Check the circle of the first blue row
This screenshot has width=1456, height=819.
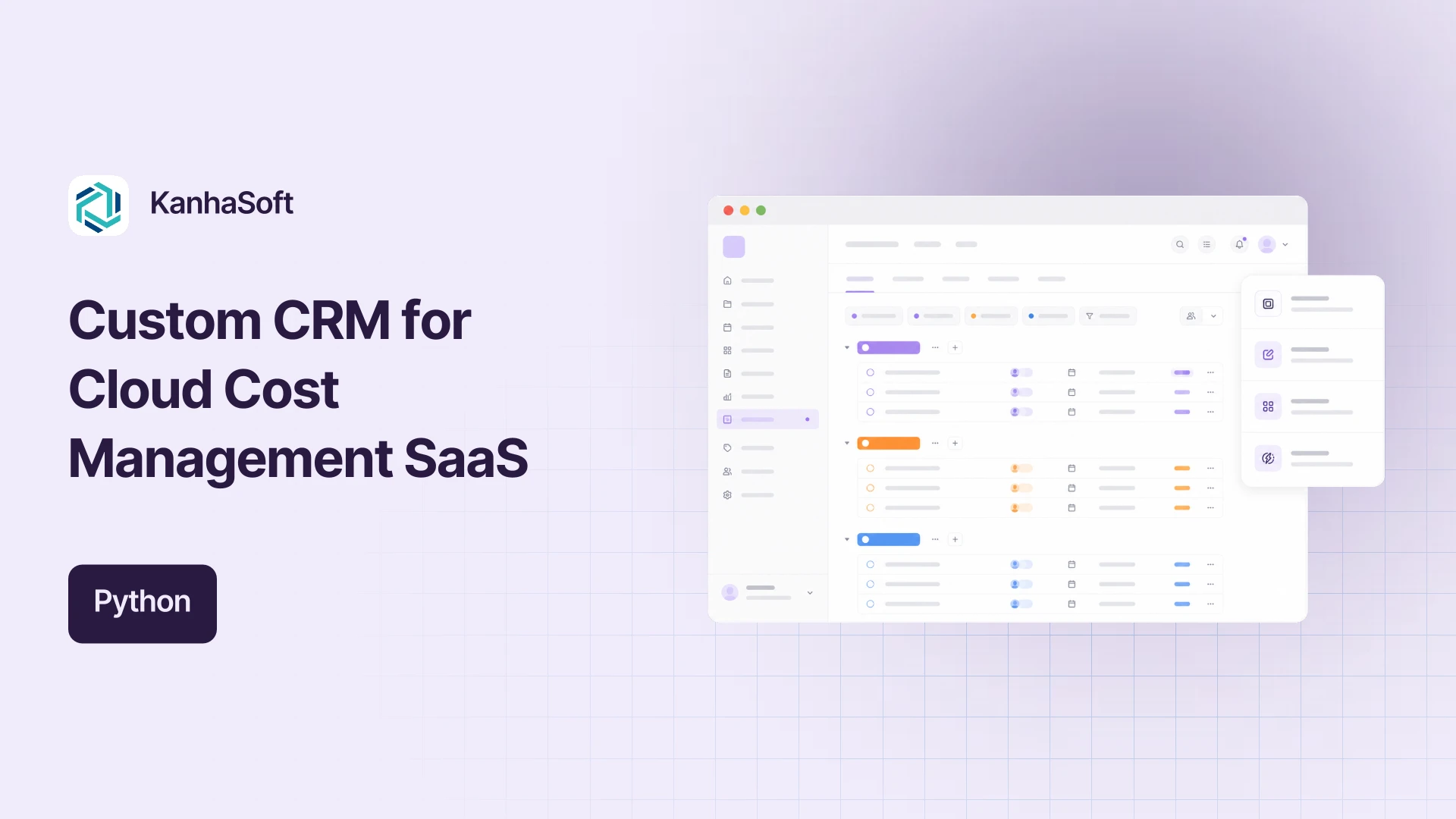(871, 564)
